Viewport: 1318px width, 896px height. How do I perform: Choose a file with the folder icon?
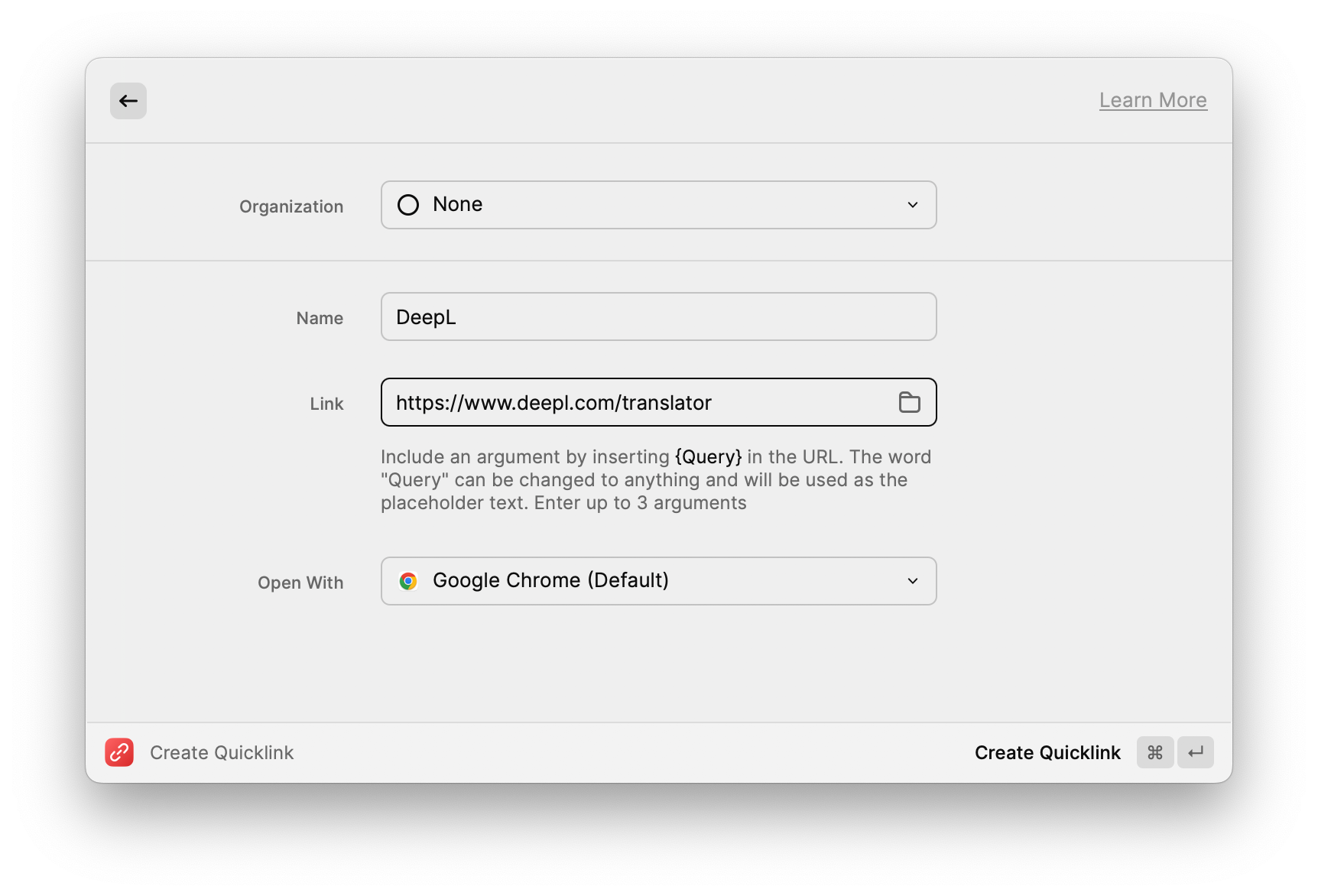click(909, 402)
